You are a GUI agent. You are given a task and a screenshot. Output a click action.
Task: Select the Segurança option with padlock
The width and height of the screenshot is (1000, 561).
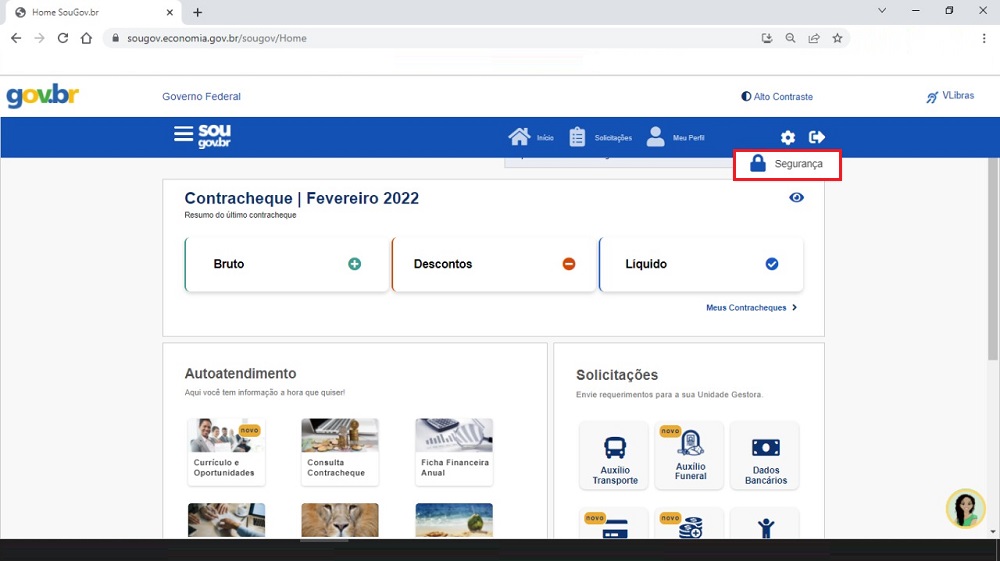787,164
